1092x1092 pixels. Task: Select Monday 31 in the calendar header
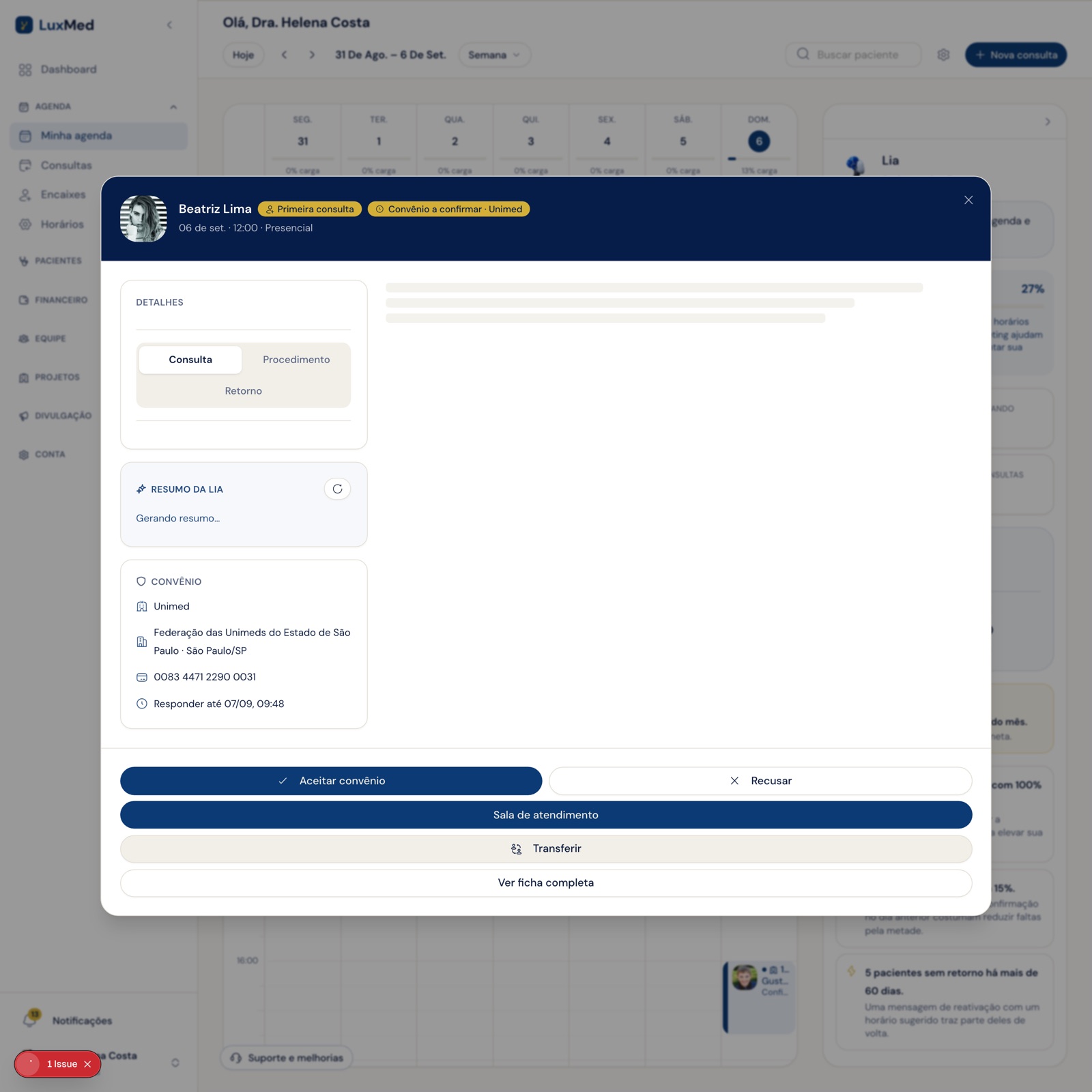click(x=303, y=141)
